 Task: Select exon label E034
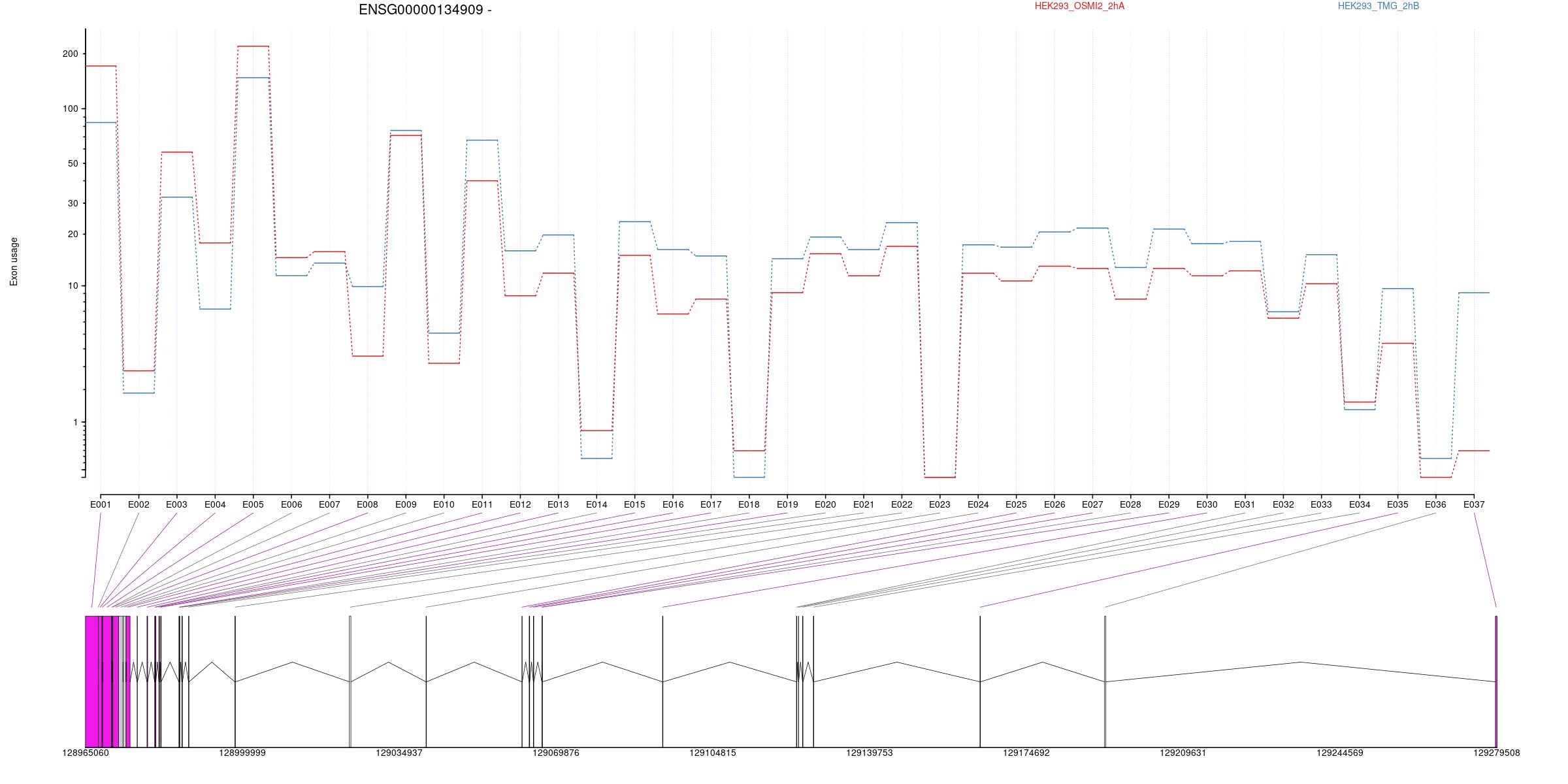pyautogui.click(x=1360, y=504)
